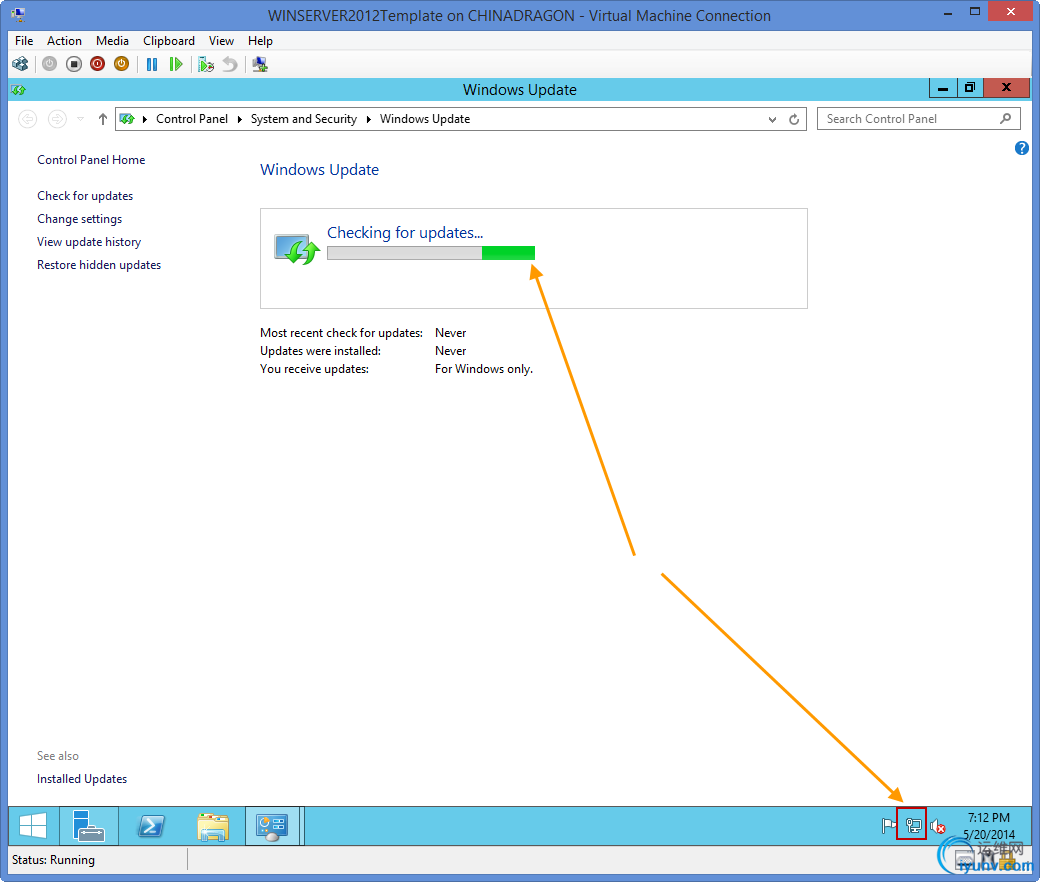Image resolution: width=1040 pixels, height=882 pixels.
Task: Click the Start VM toolbar icon
Action: tap(49, 64)
